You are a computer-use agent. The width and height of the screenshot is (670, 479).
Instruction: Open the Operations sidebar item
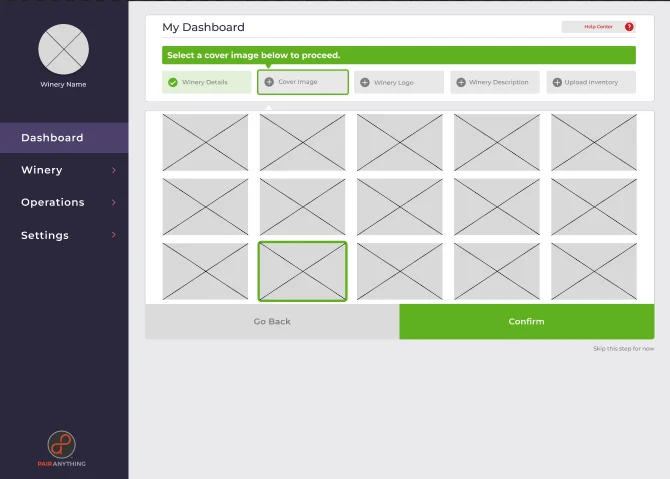click(64, 202)
